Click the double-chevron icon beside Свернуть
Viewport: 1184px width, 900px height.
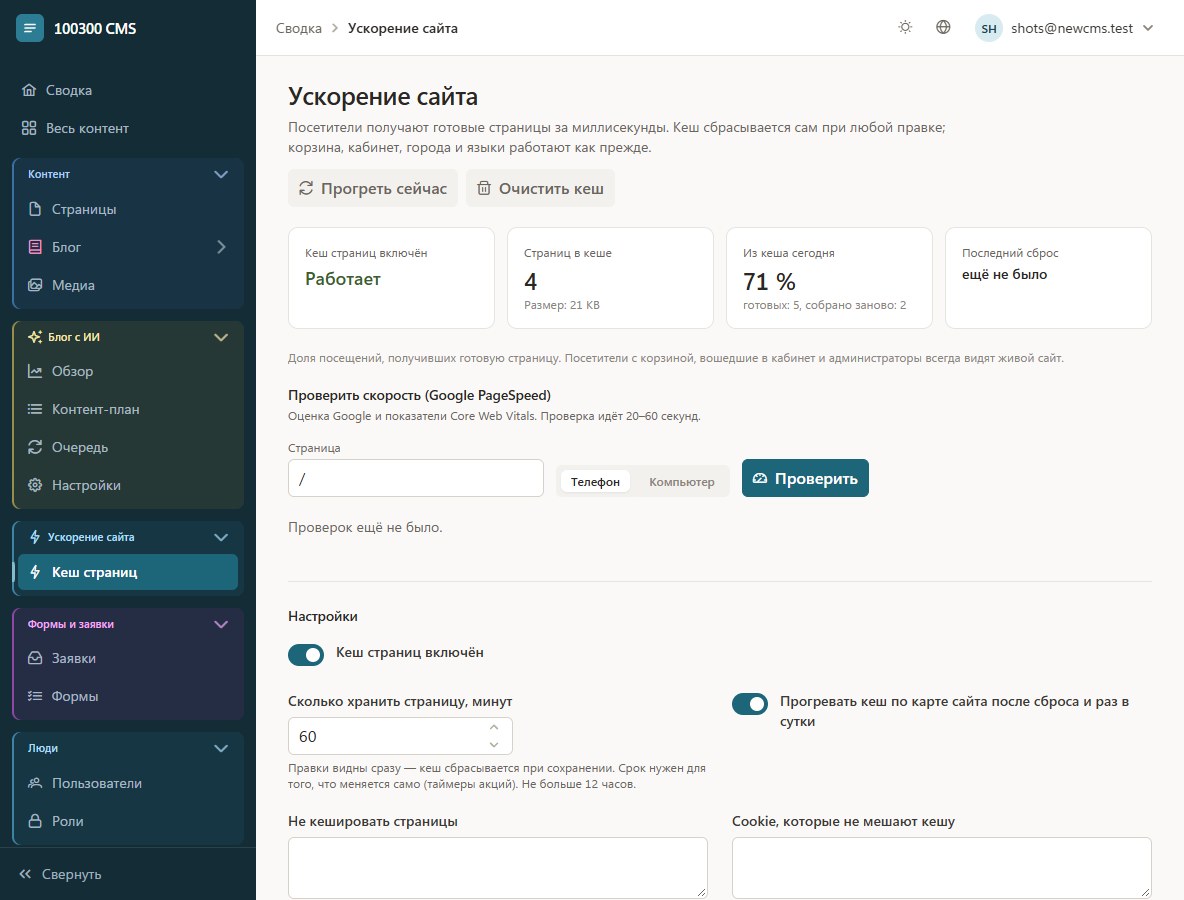pos(25,874)
